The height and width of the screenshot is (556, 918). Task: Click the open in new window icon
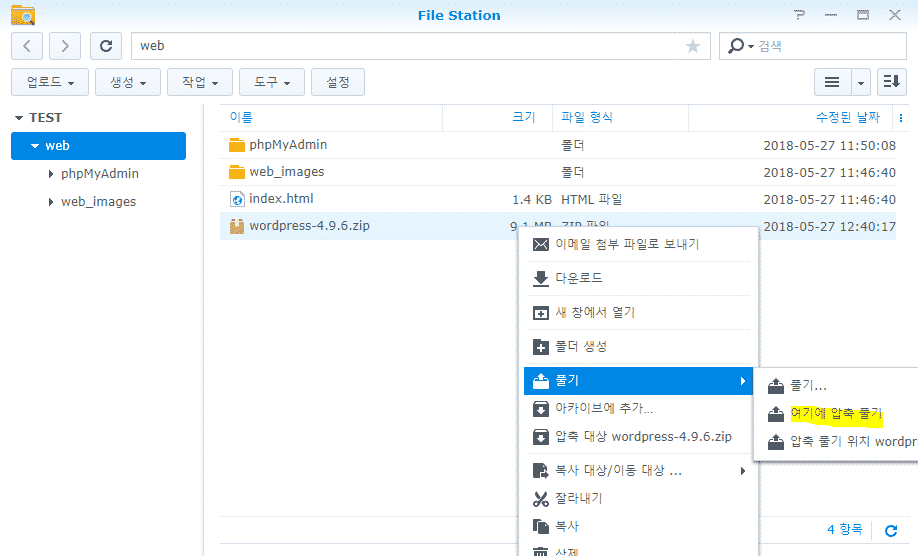pyautogui.click(x=540, y=313)
